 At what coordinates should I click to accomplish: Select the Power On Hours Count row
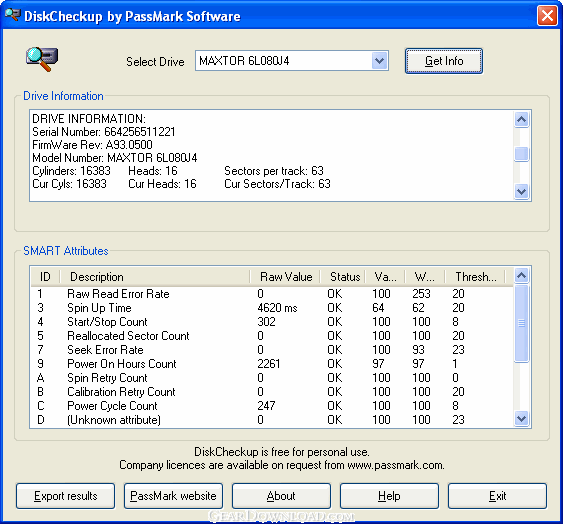[272, 364]
